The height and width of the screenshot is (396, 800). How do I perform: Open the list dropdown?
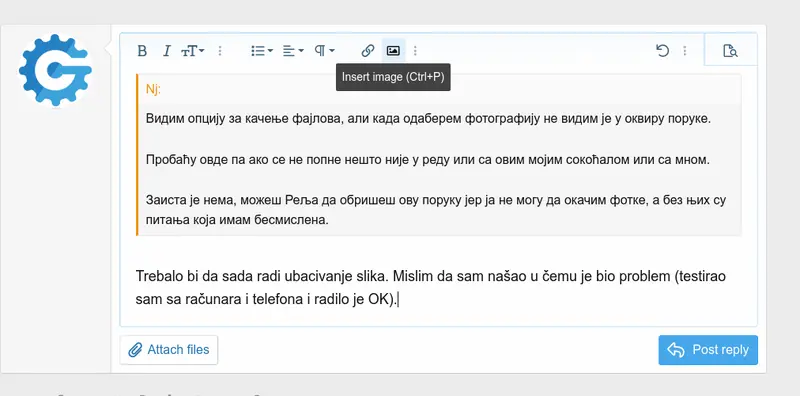(x=262, y=51)
